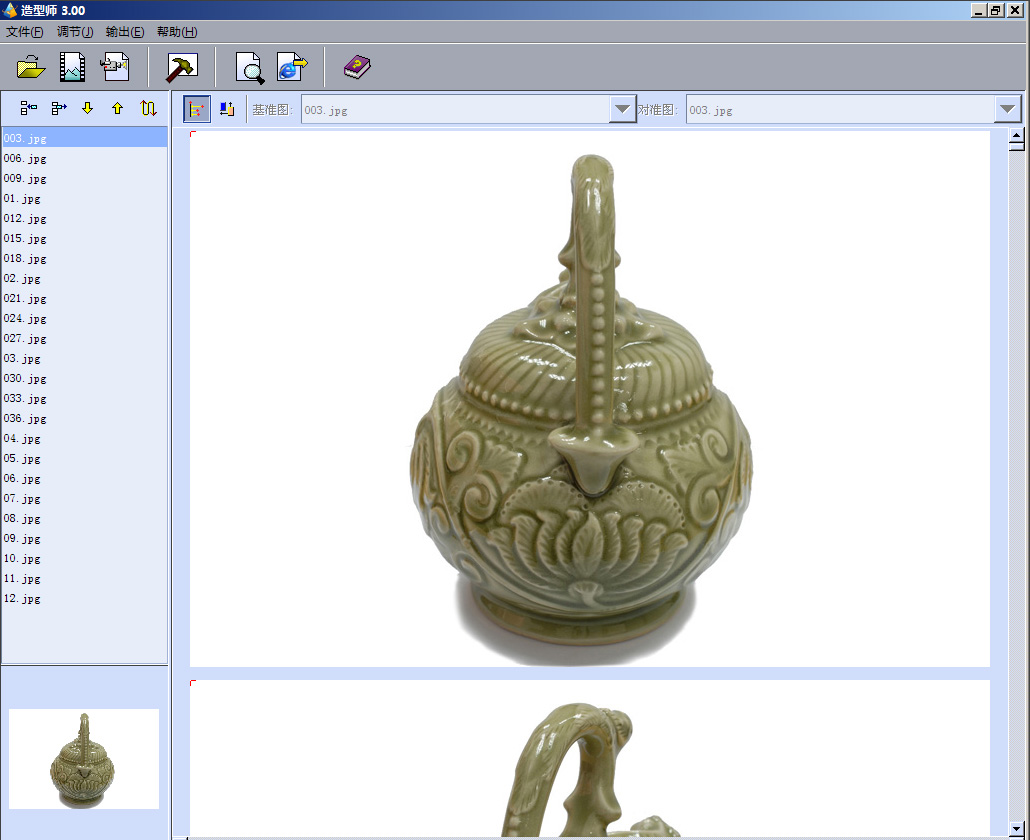Viewport: 1030px width, 840px height.
Task: Open the 输出(E) menu
Action: [x=125, y=32]
